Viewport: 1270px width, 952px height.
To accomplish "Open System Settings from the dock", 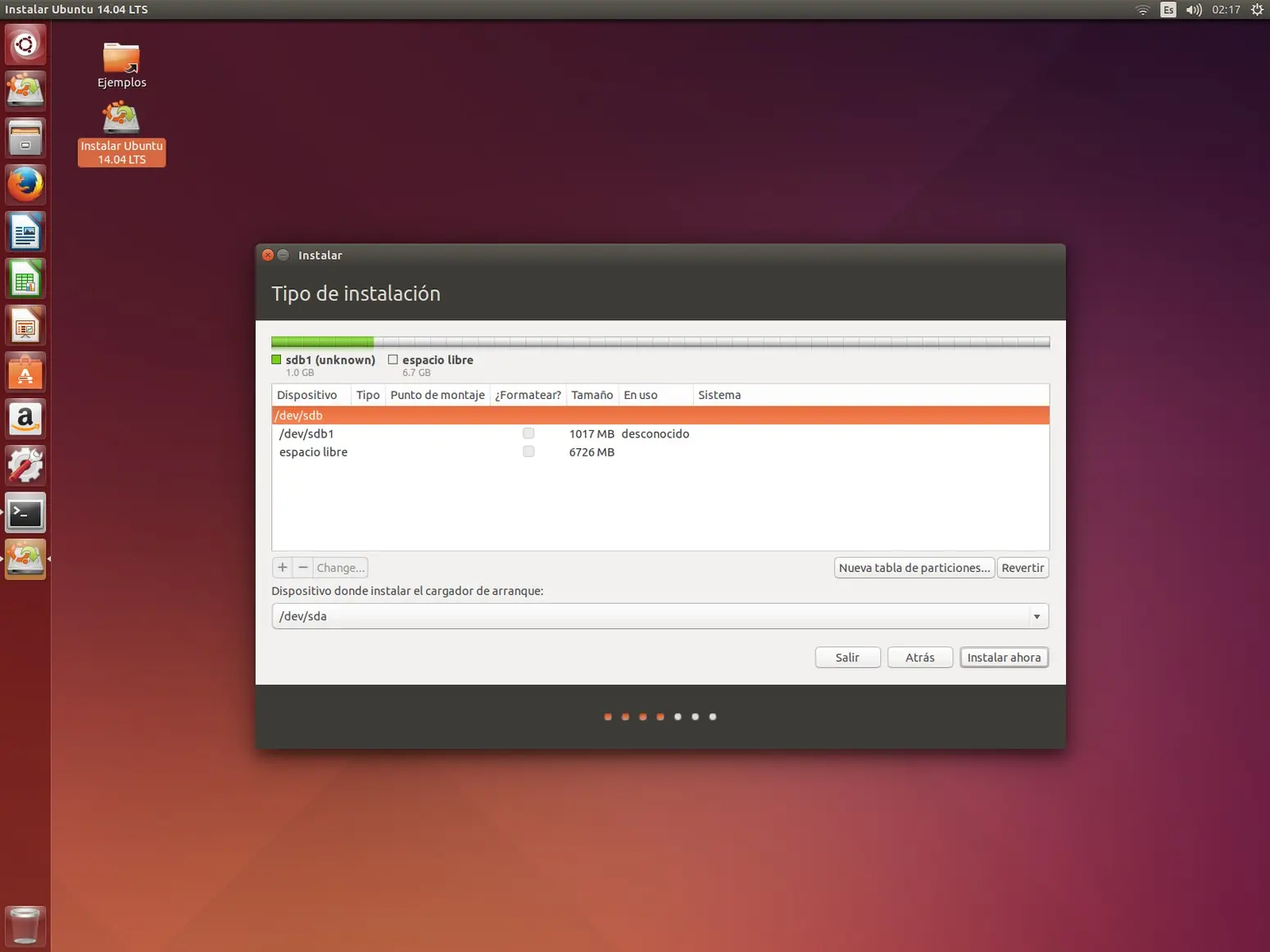I will 25,465.
